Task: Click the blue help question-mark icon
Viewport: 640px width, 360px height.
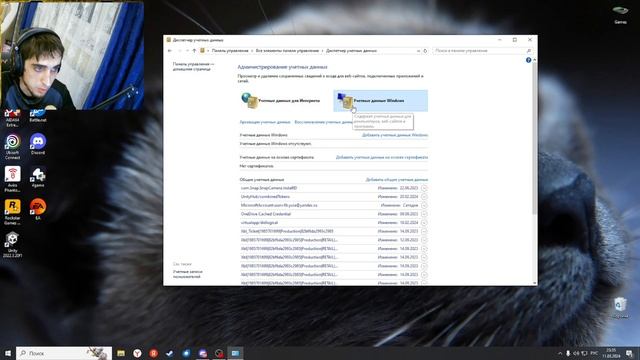Action: (x=529, y=60)
